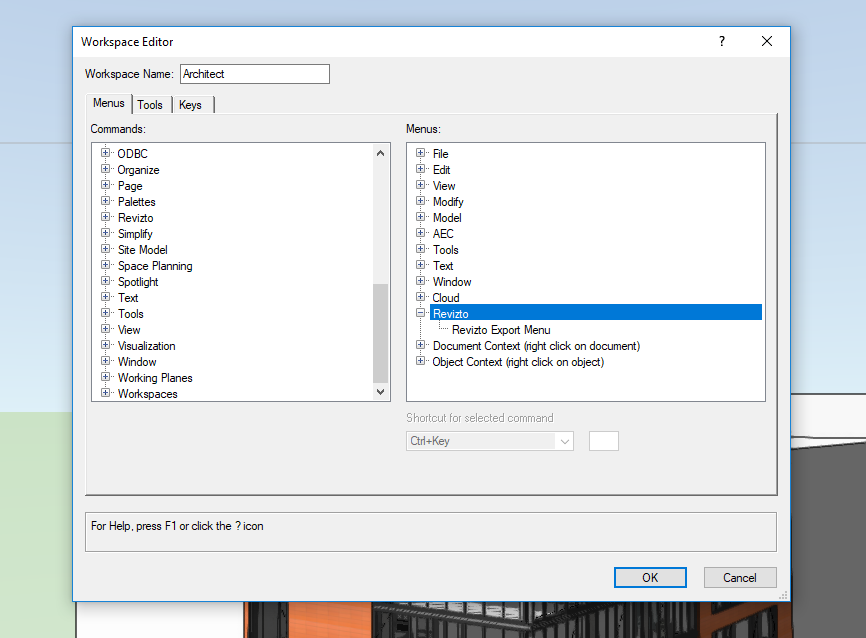Select Visualization in the Commands list
Screen dimensions: 866x638
click(146, 346)
